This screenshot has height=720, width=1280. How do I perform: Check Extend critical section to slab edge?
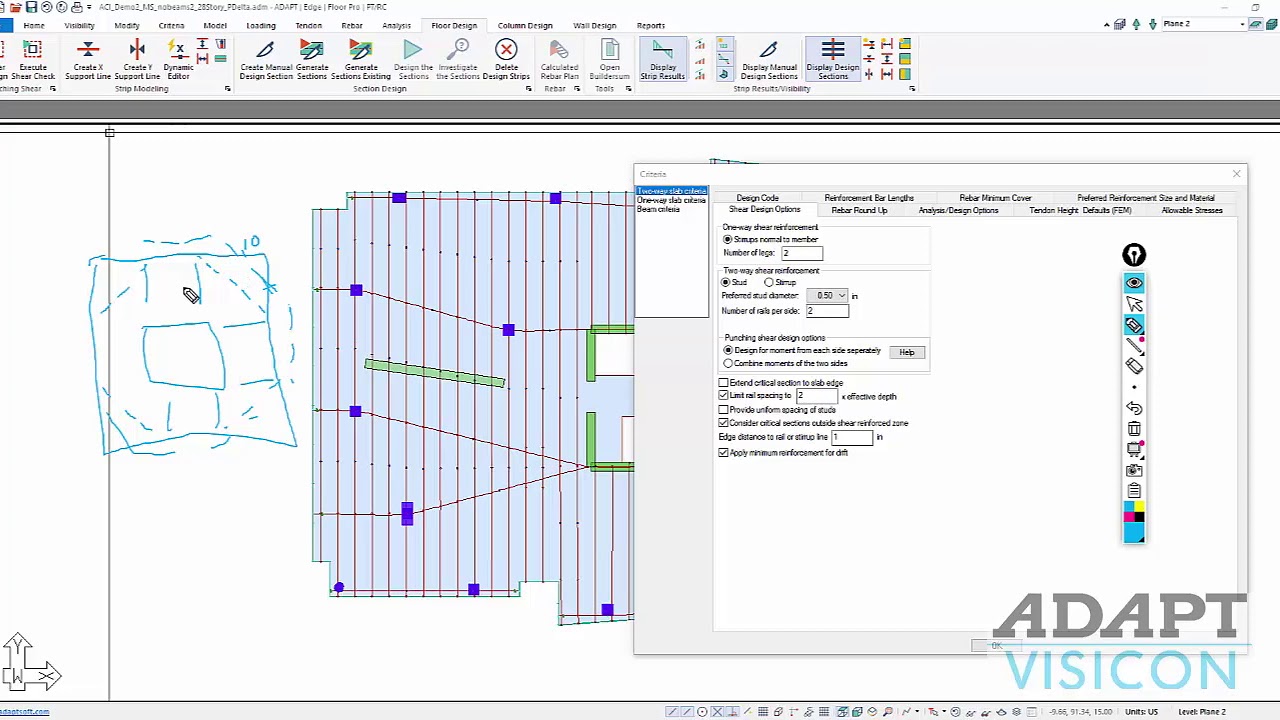723,383
